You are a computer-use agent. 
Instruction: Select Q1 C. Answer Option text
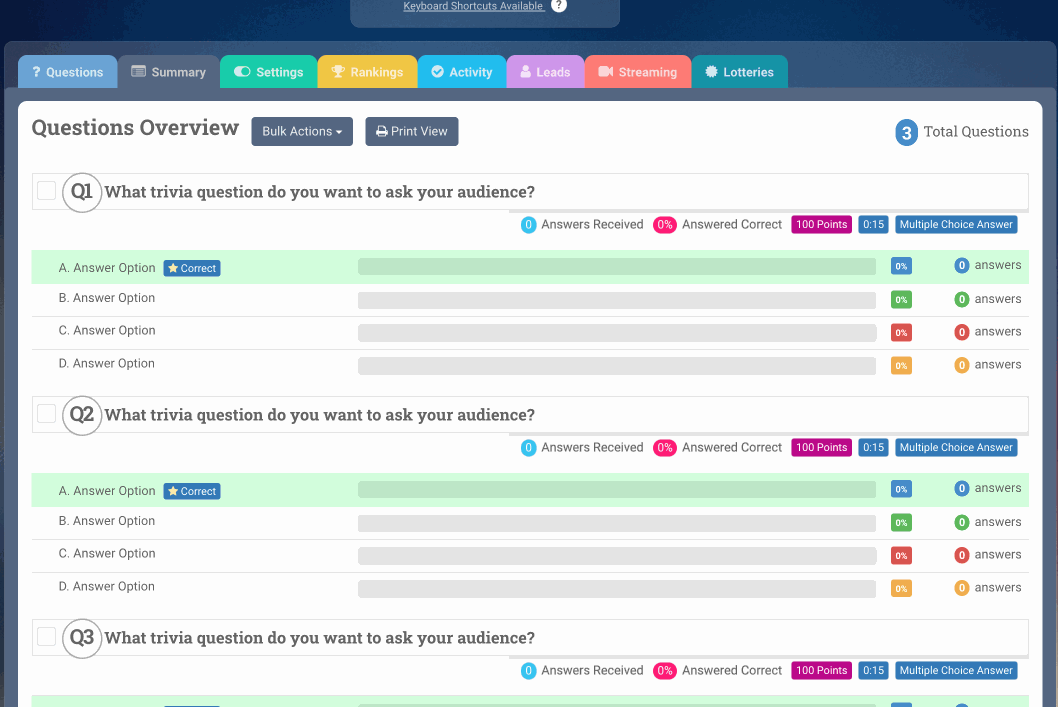coord(107,331)
